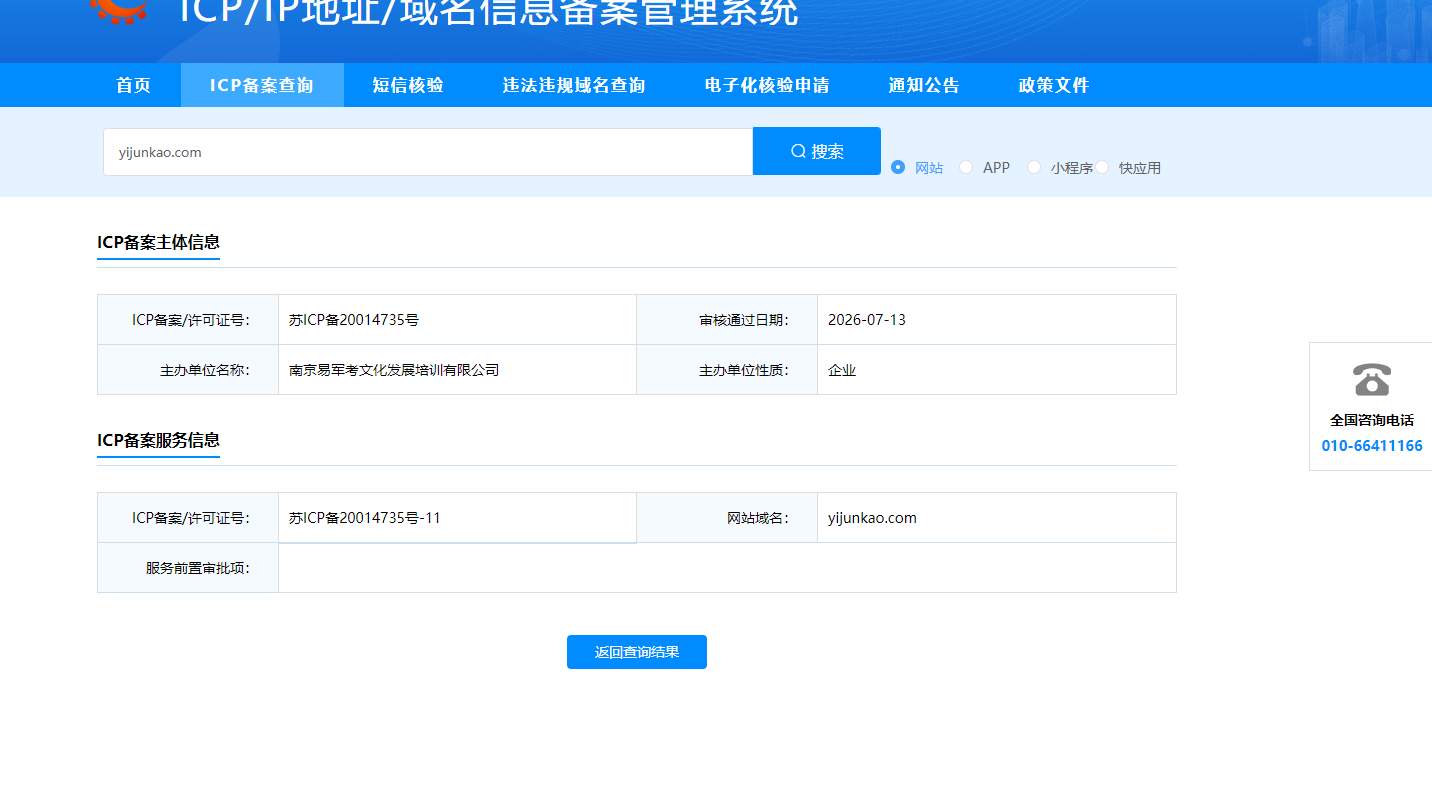Viewport: 1432px width, 798px height.
Task: Go to the 首页 nav tab
Action: click(133, 85)
